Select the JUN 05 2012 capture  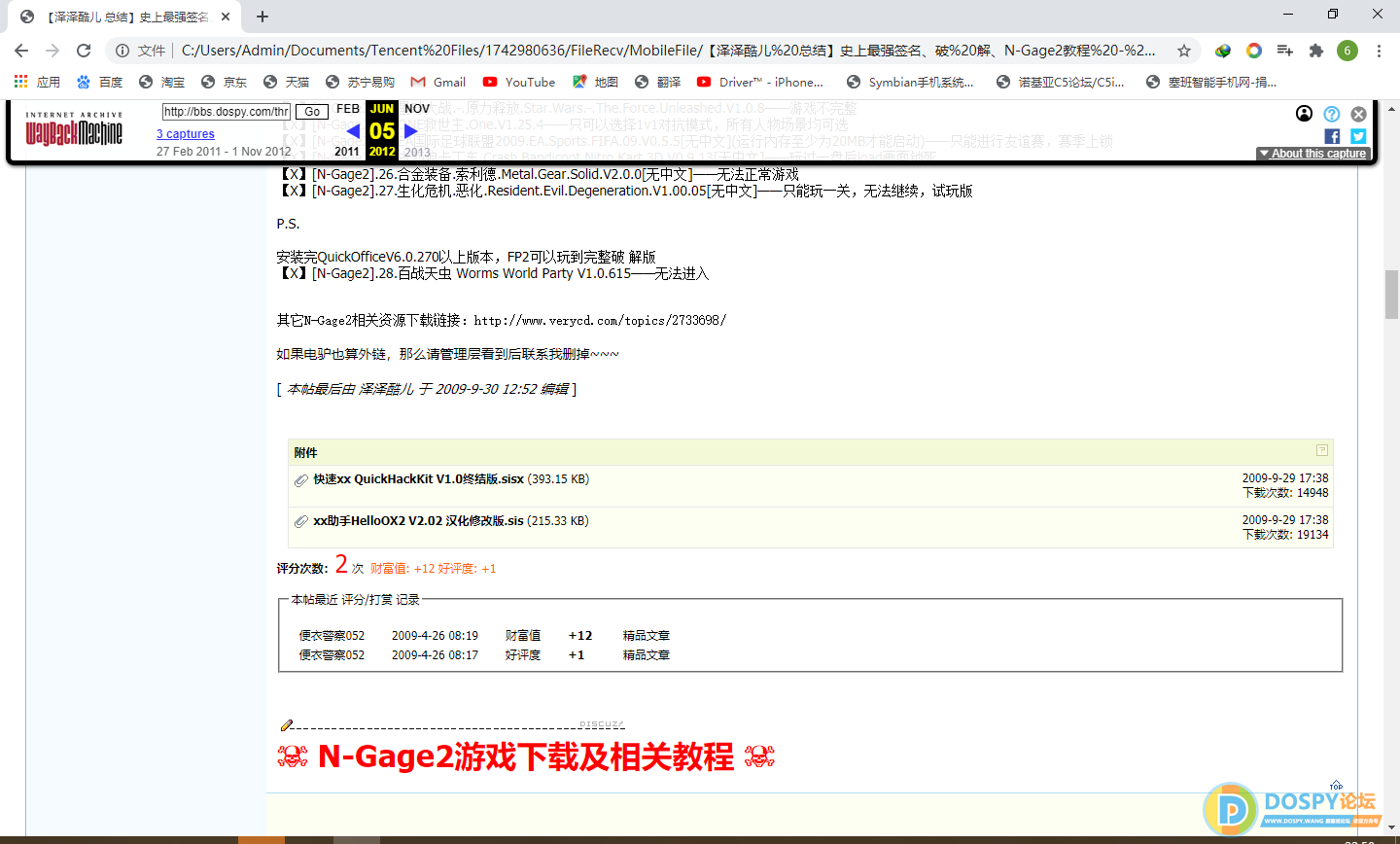382,129
